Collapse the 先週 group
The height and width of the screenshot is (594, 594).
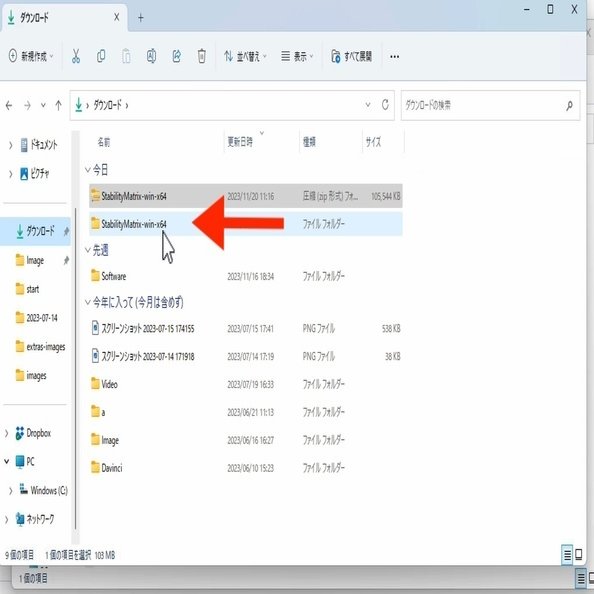[88, 250]
